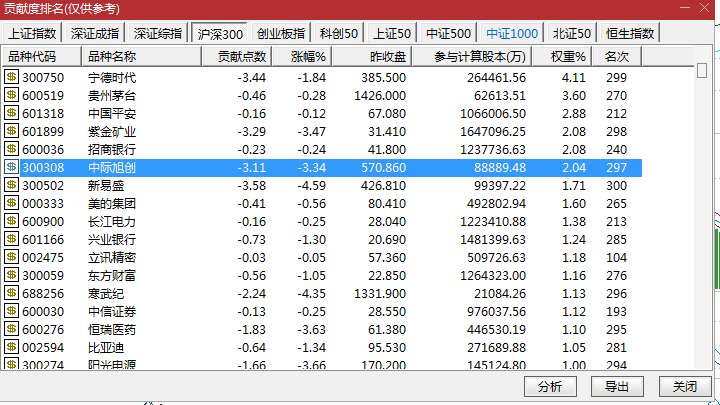The width and height of the screenshot is (720, 405).
Task: Open the 北证50 tab
Action: [572, 34]
